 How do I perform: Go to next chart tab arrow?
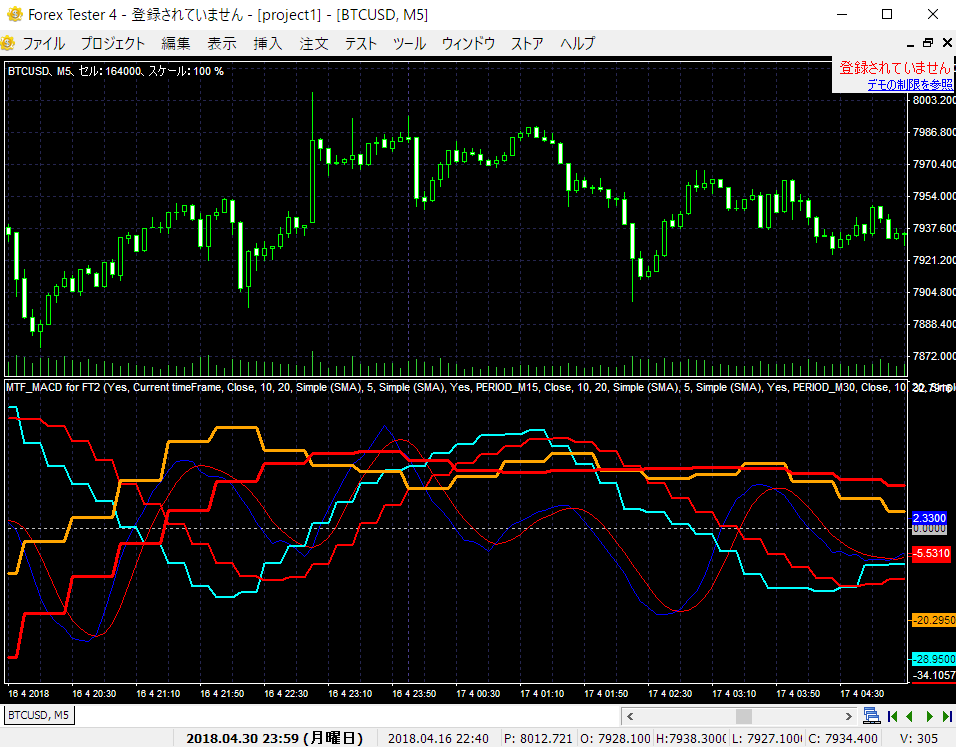(x=929, y=716)
